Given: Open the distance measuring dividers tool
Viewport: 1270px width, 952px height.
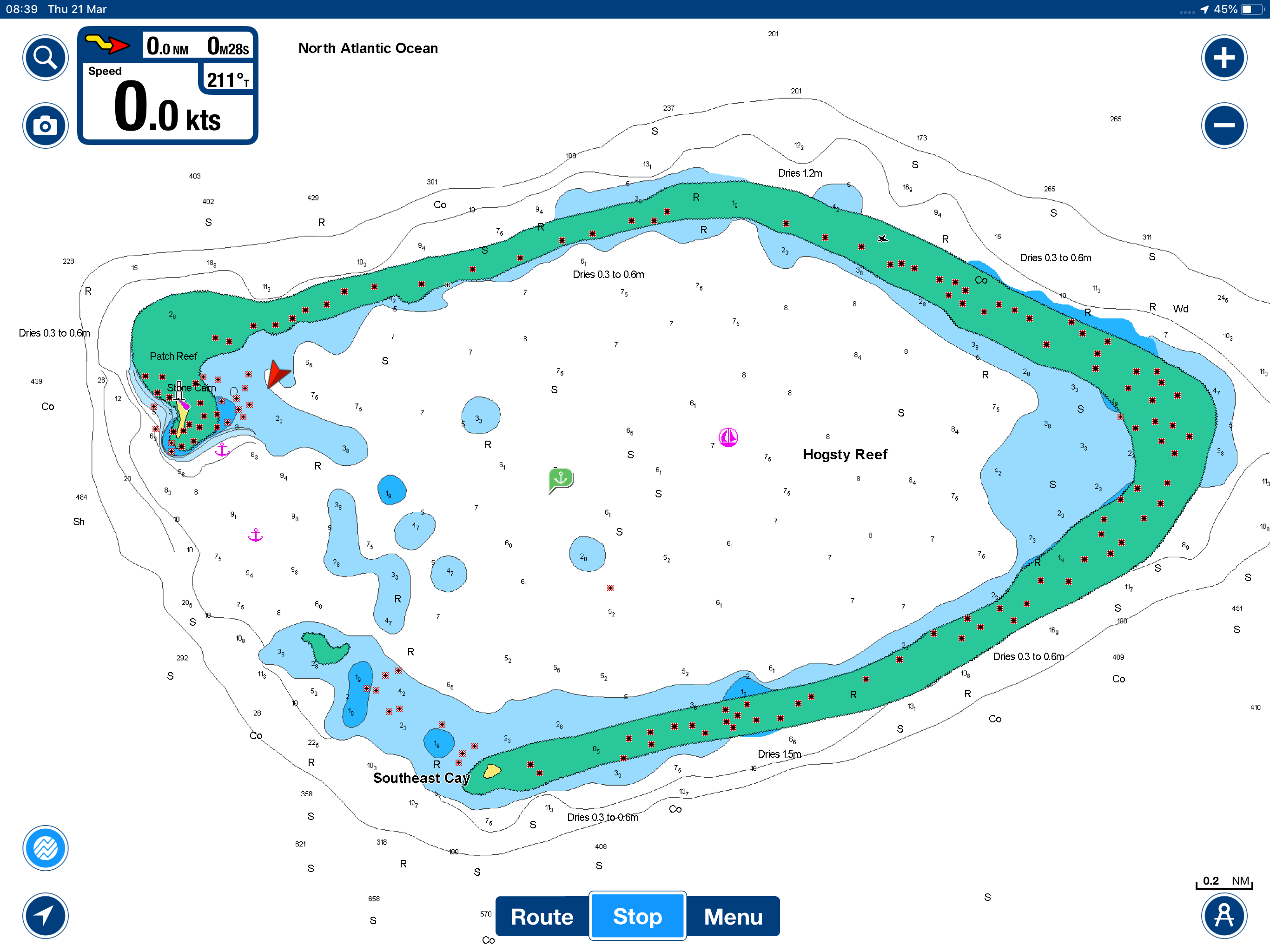Looking at the screenshot, I should 1224,915.
